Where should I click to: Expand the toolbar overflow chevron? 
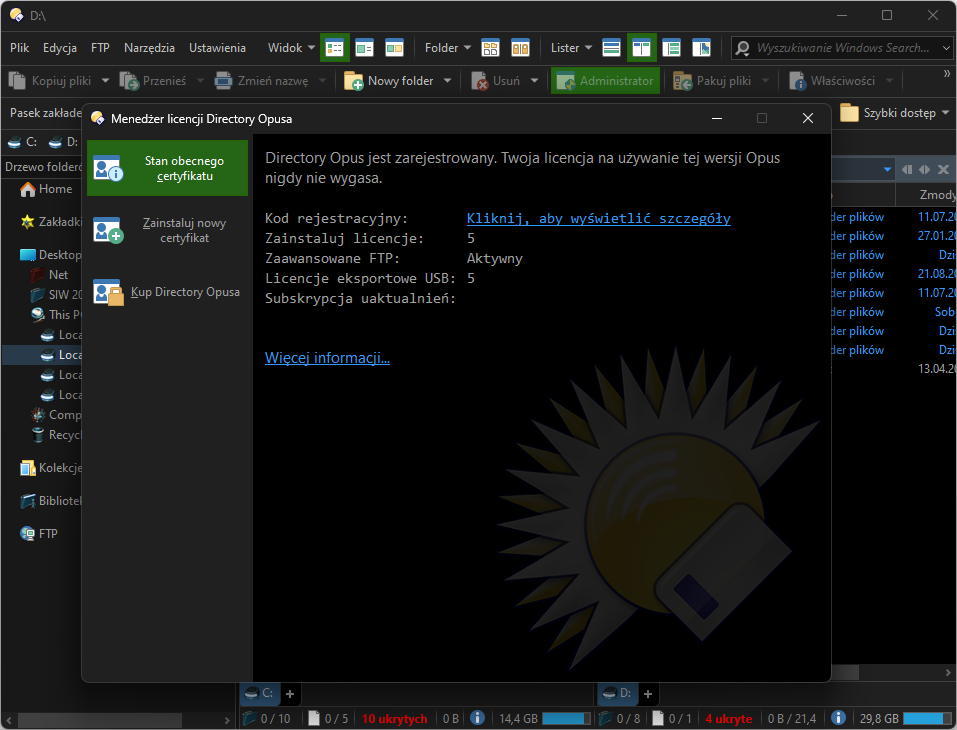tap(947, 73)
